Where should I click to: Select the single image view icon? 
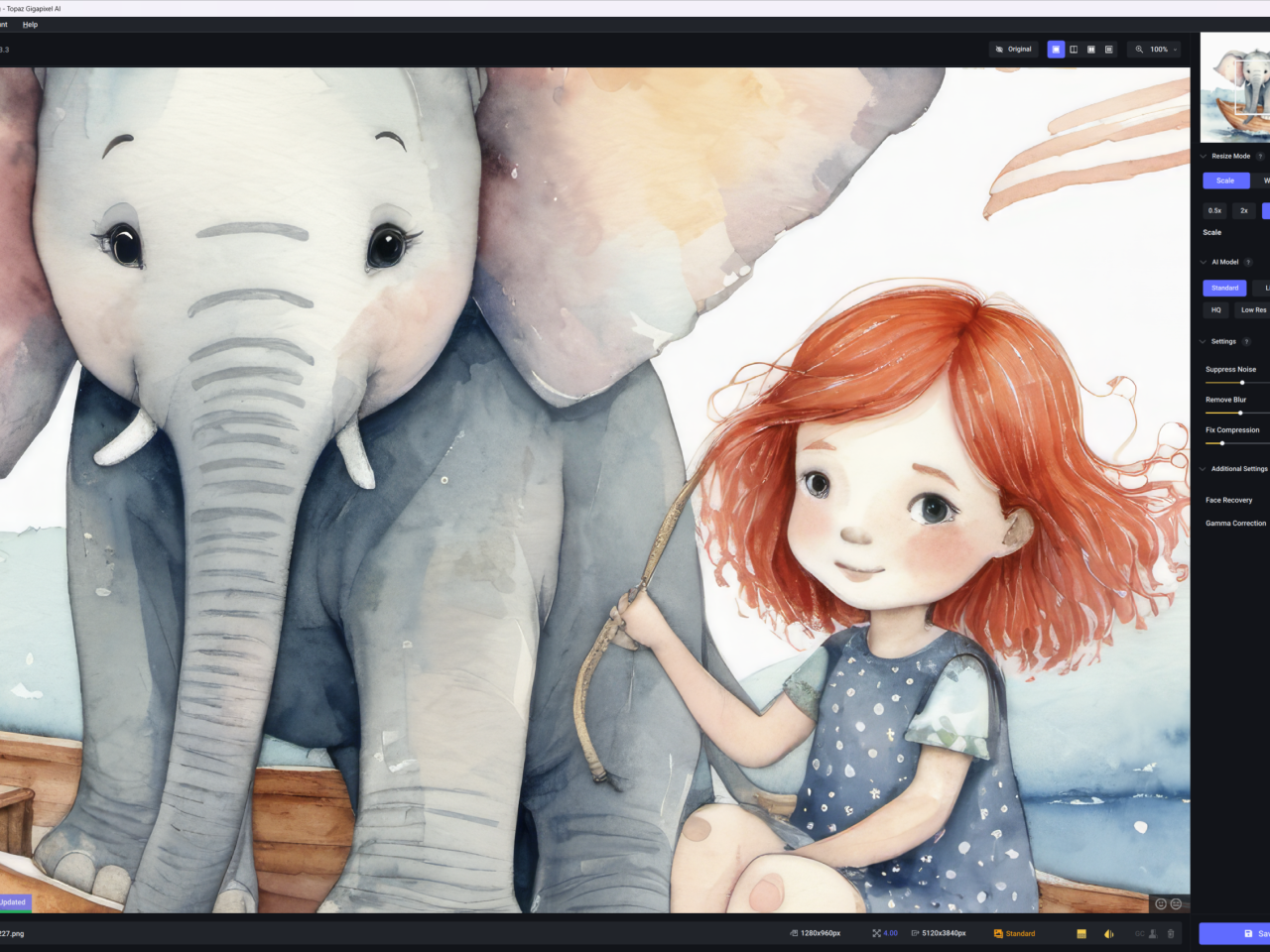tap(1056, 50)
